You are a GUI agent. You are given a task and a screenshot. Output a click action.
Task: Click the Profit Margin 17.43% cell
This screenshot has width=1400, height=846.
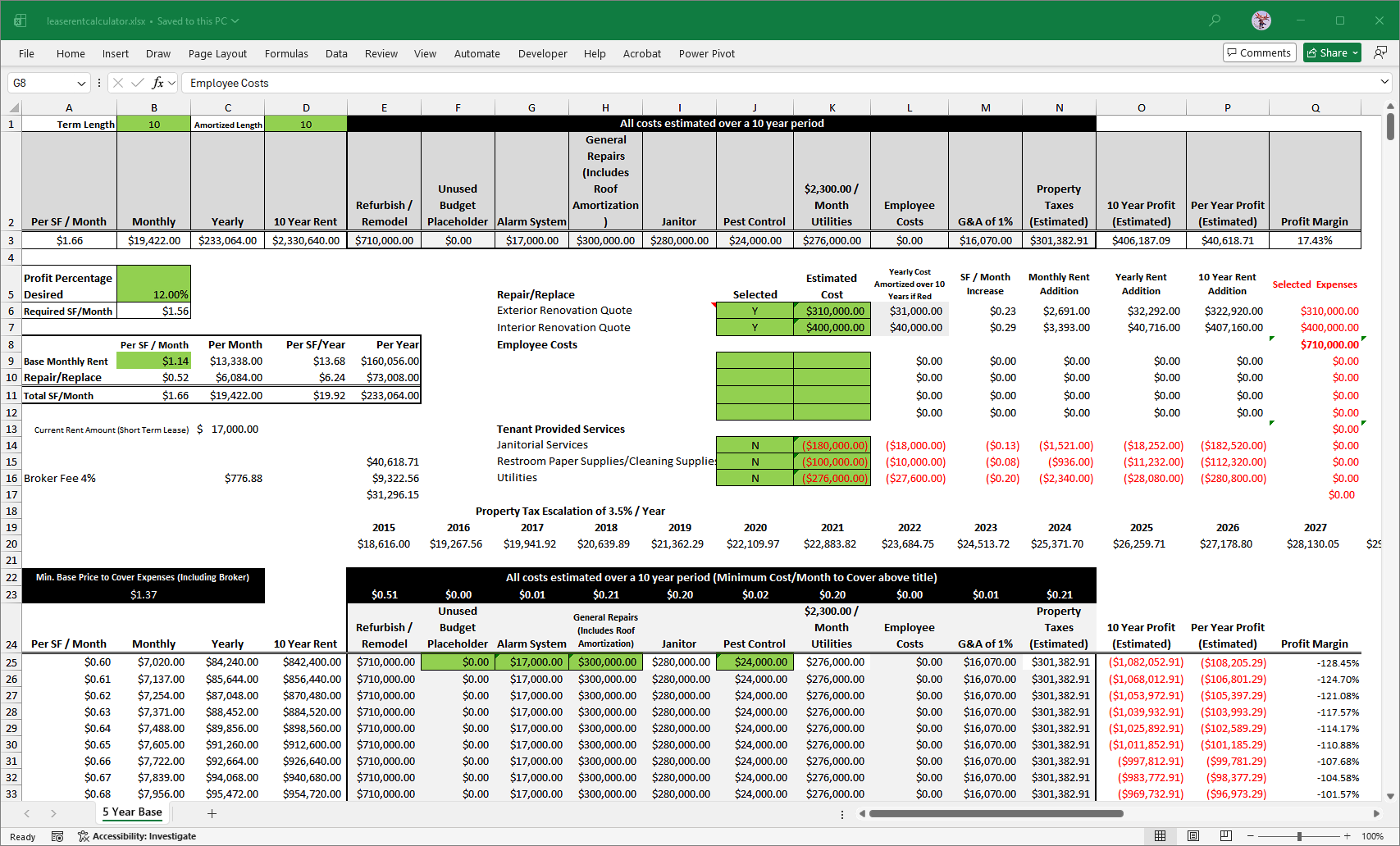(1315, 240)
